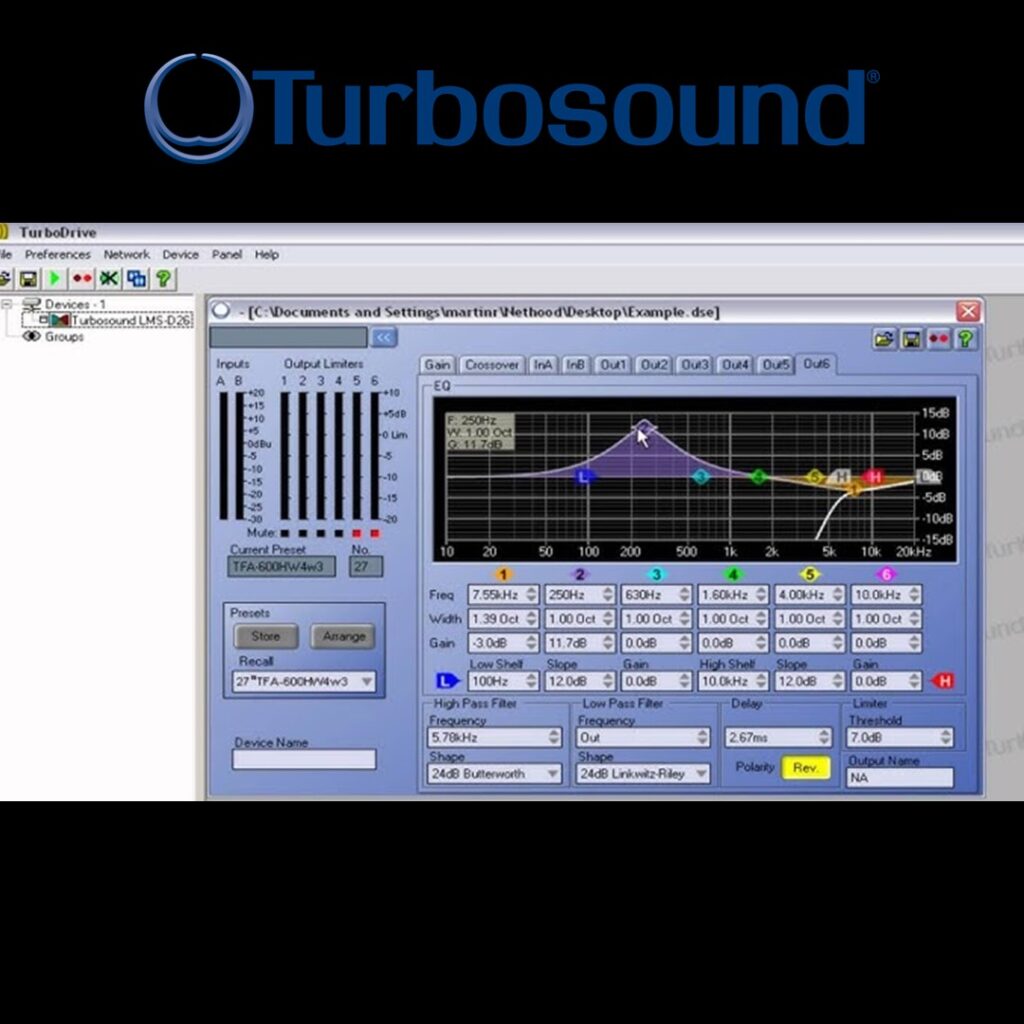The width and height of the screenshot is (1024, 1024).
Task: Click the green play toolbar icon
Action: pos(55,279)
